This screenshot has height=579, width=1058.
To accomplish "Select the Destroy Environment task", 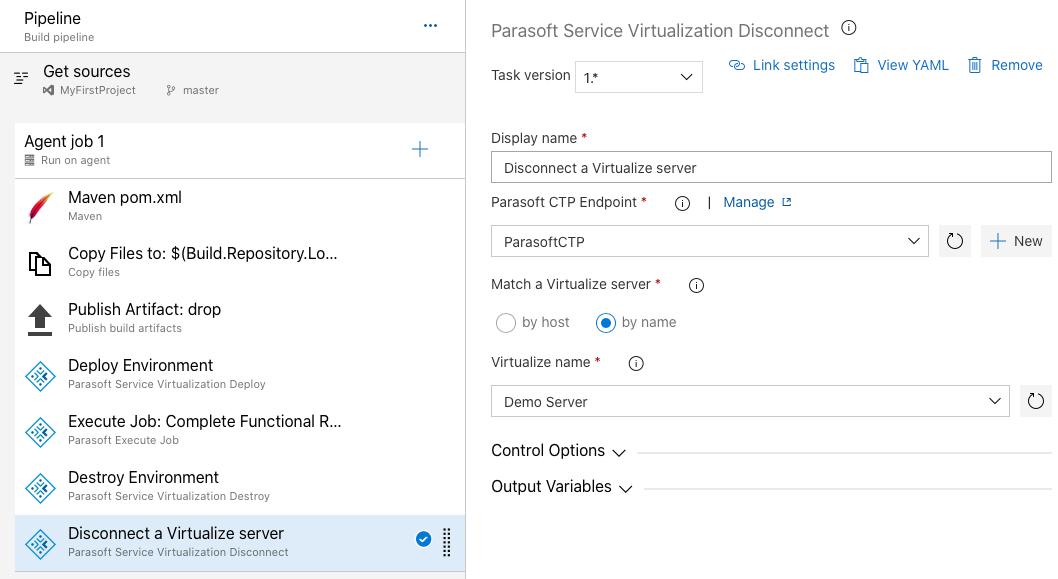I will (x=240, y=487).
